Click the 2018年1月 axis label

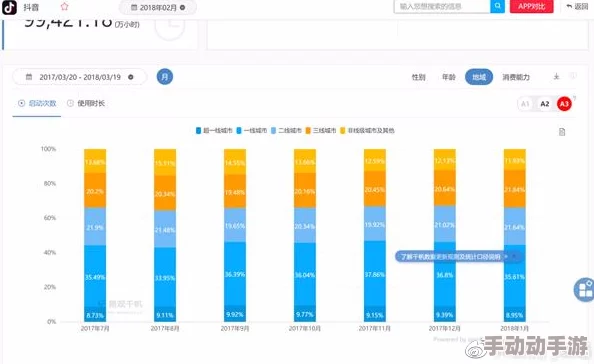click(x=514, y=328)
